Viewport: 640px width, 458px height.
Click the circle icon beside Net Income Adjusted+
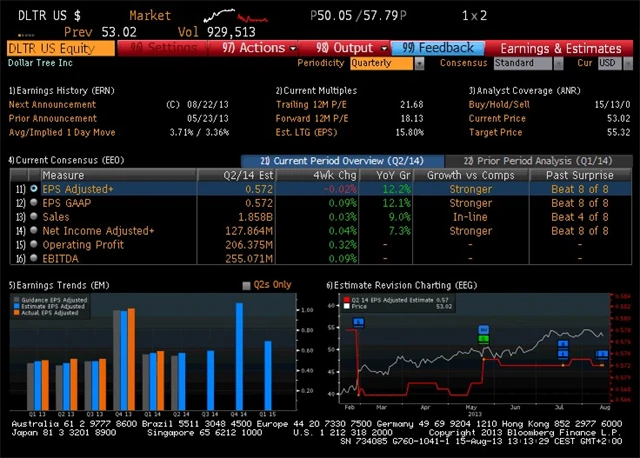coord(34,230)
